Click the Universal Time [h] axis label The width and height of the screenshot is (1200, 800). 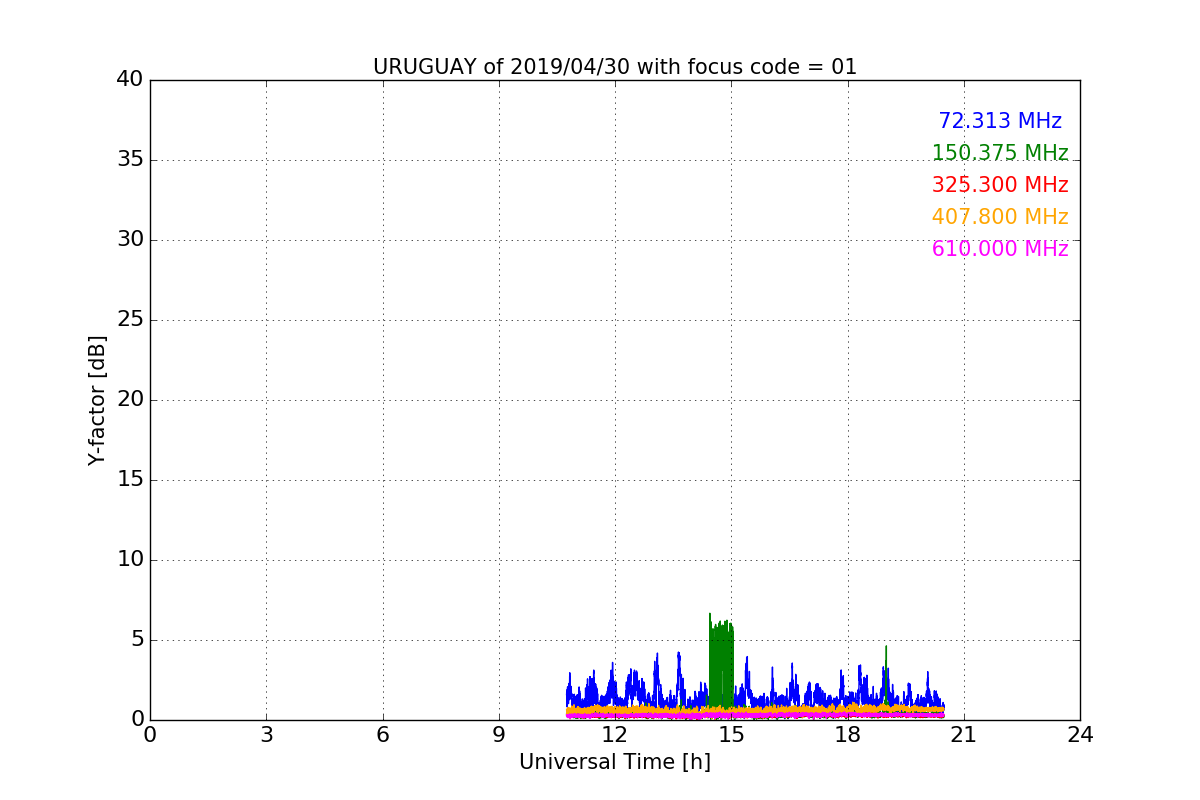[x=615, y=762]
